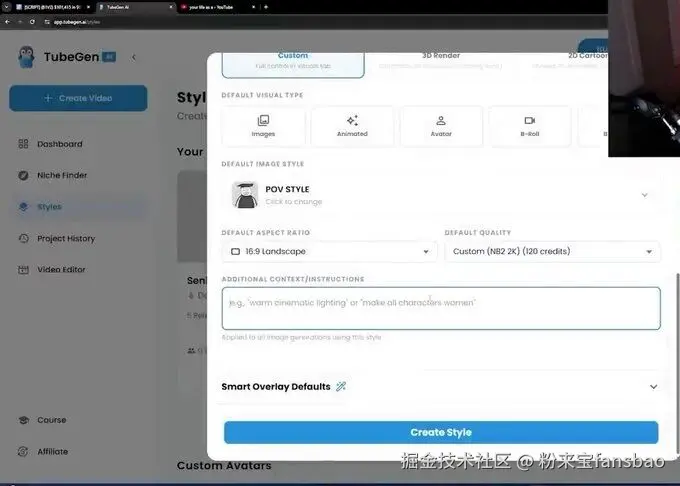Expand Smart Overlay Defaults section
This screenshot has width=680, height=486.
pyautogui.click(x=440, y=387)
